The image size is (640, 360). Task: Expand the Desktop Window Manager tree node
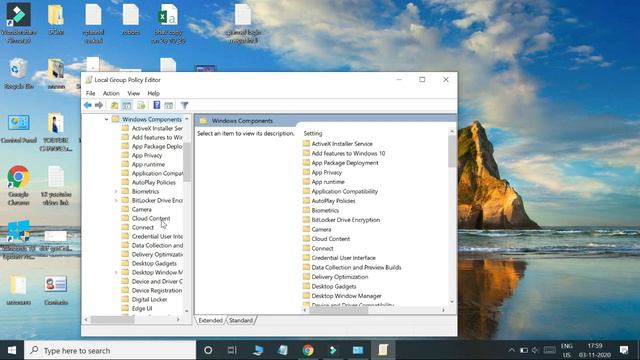pyautogui.click(x=116, y=272)
